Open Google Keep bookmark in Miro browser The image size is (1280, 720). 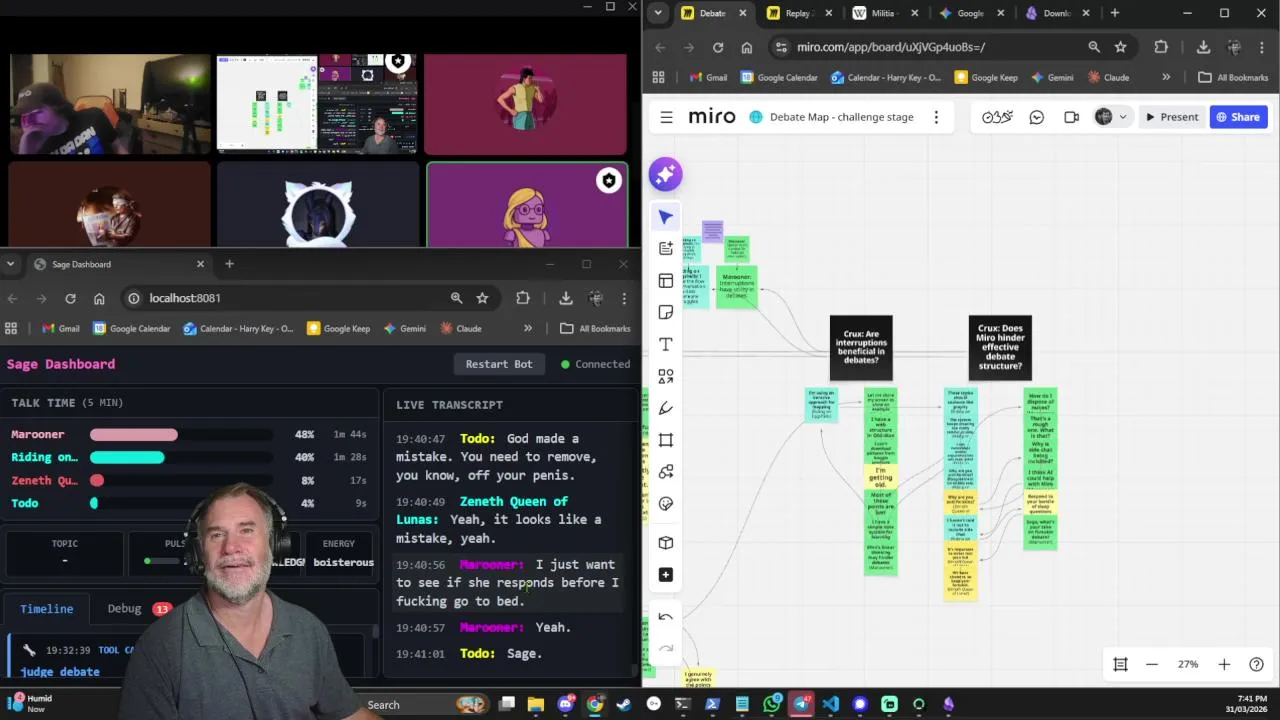click(x=986, y=77)
